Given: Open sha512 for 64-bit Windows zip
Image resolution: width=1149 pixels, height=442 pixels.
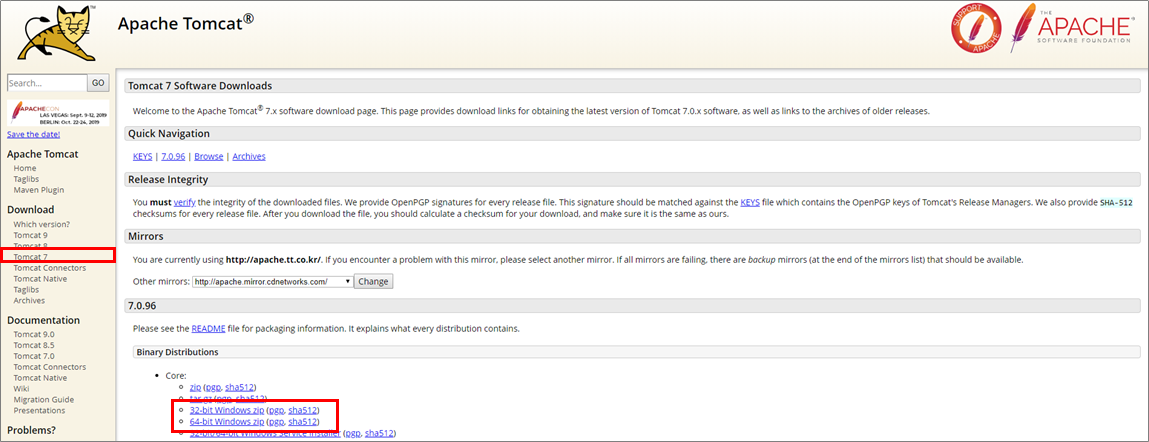Looking at the screenshot, I should click(303, 422).
